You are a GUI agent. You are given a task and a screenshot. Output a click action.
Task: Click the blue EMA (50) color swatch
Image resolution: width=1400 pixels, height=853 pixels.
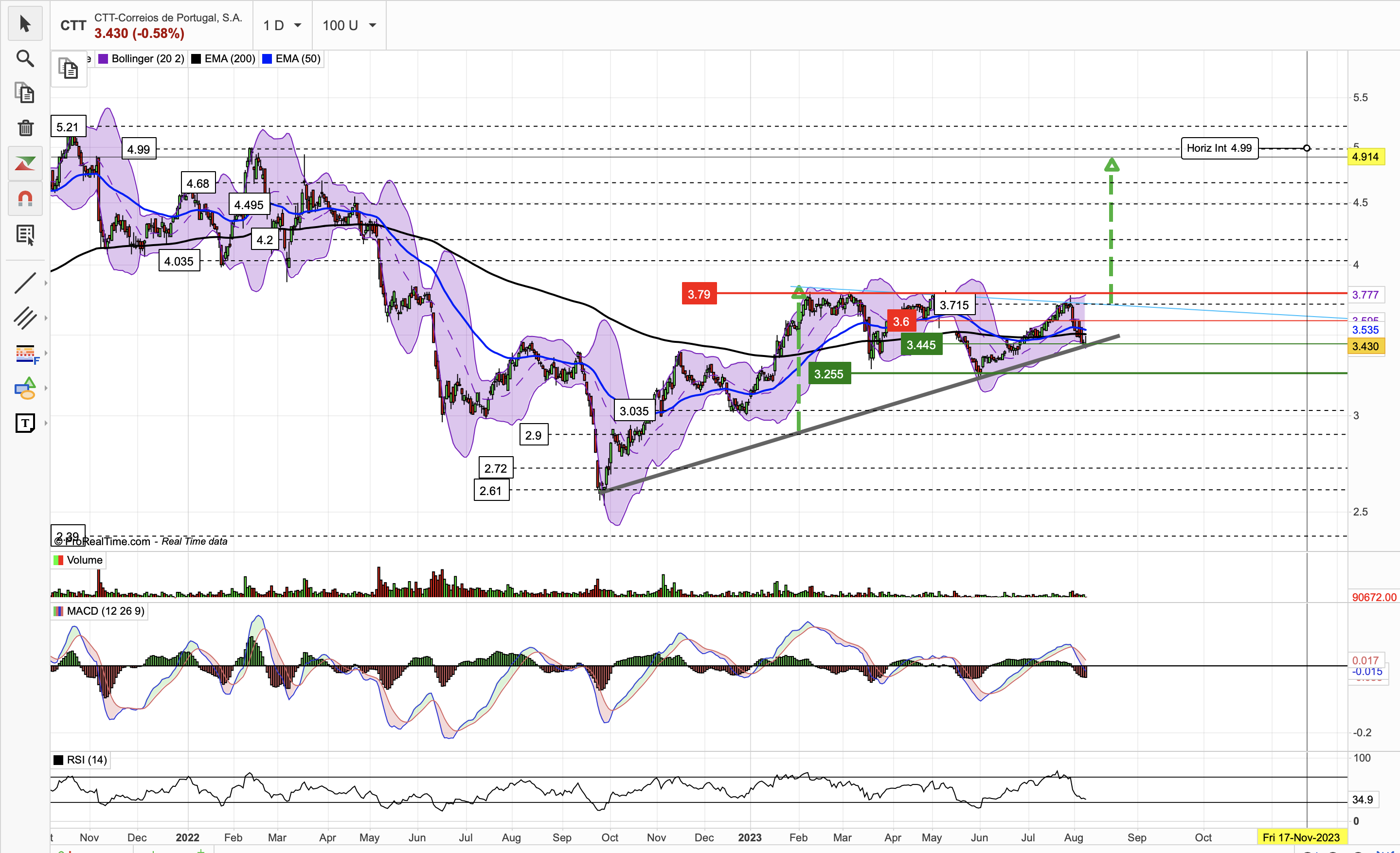point(267,58)
